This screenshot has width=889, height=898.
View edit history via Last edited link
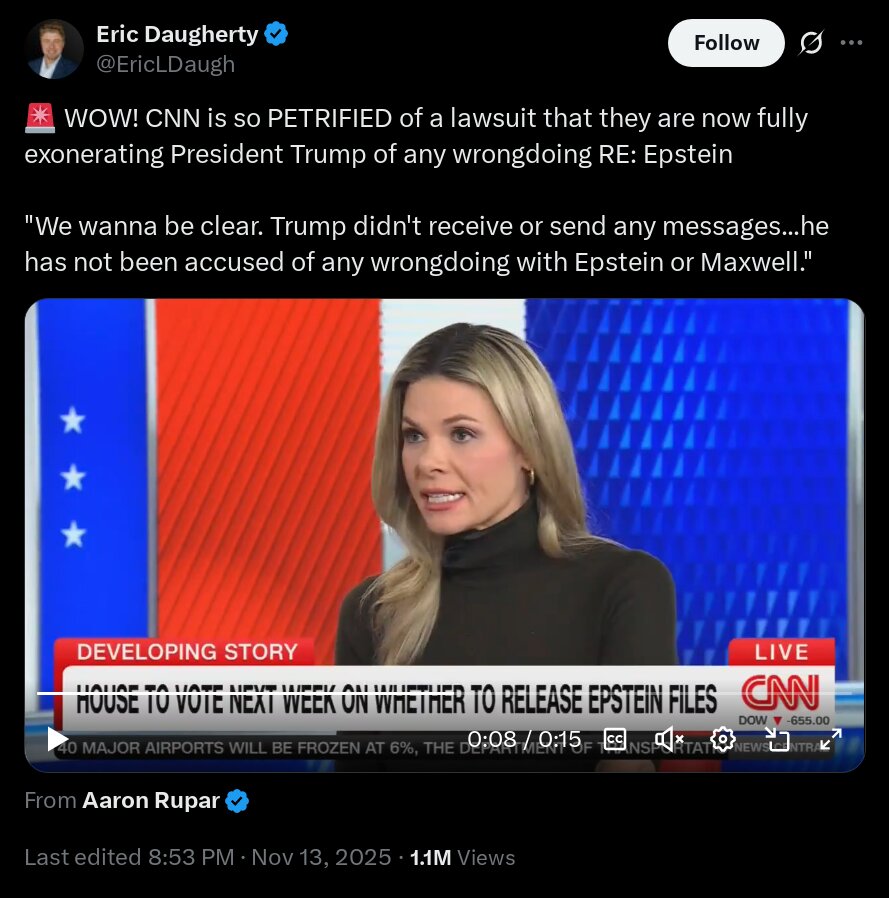click(129, 857)
